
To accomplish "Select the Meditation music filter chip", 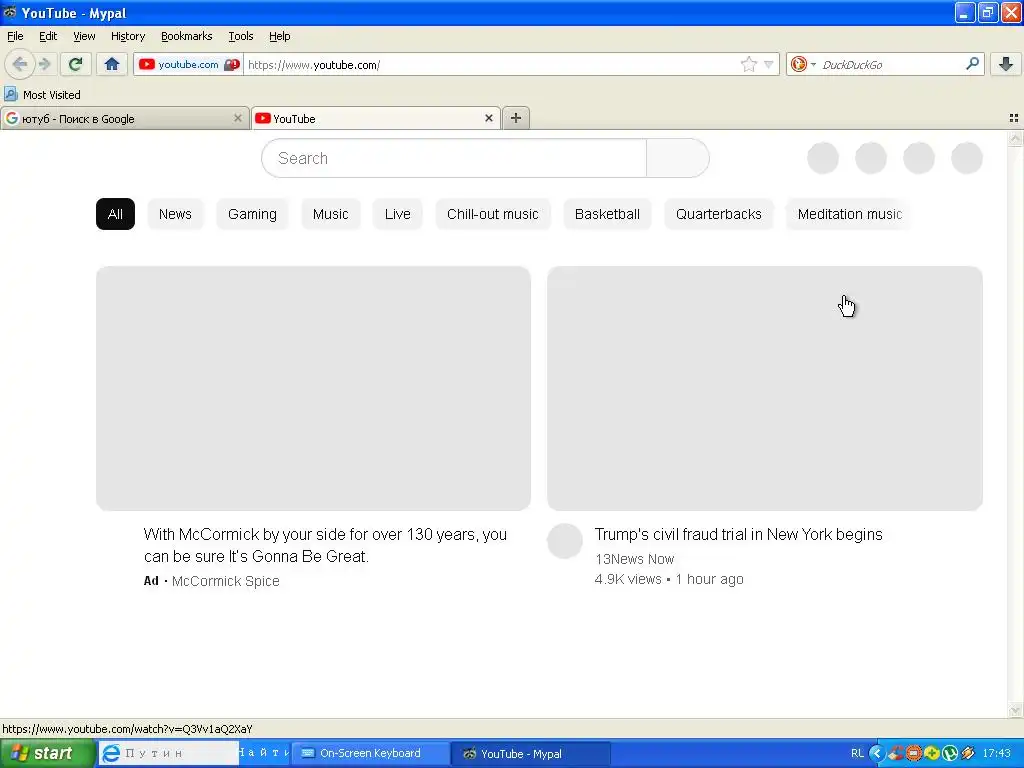I will 849,214.
